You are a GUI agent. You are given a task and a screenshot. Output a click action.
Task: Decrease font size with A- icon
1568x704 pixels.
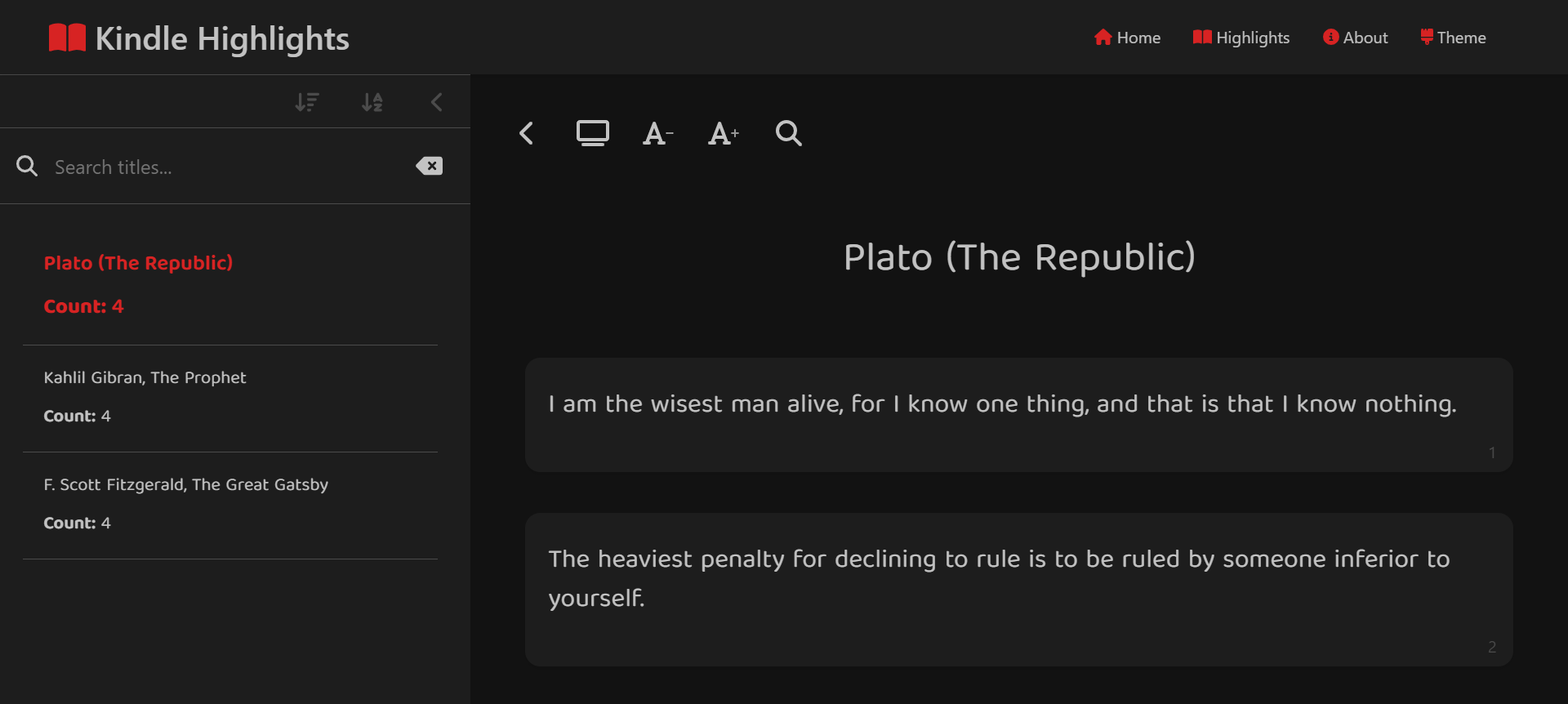(658, 133)
